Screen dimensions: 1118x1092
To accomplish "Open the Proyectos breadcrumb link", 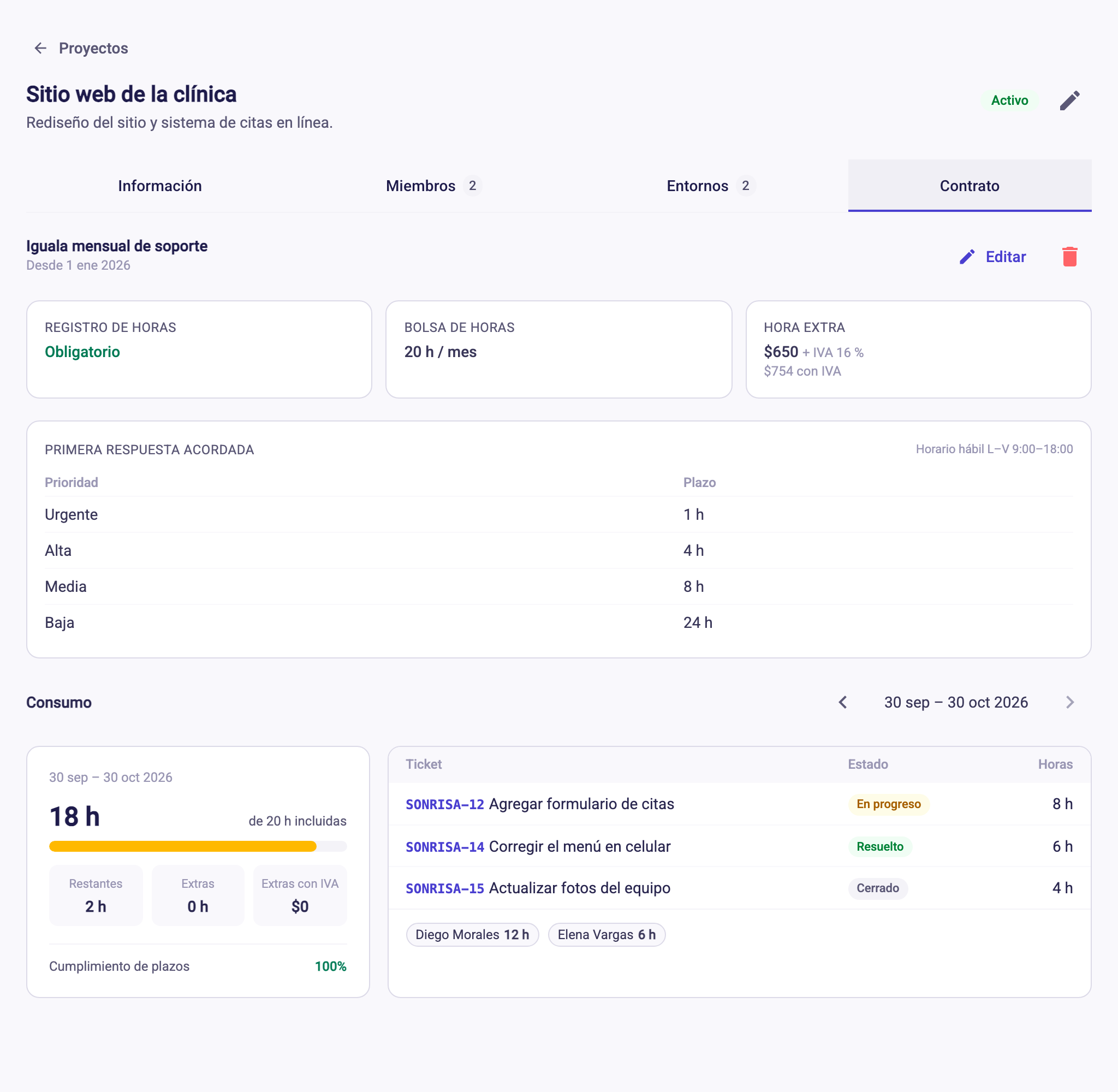I will tap(93, 48).
